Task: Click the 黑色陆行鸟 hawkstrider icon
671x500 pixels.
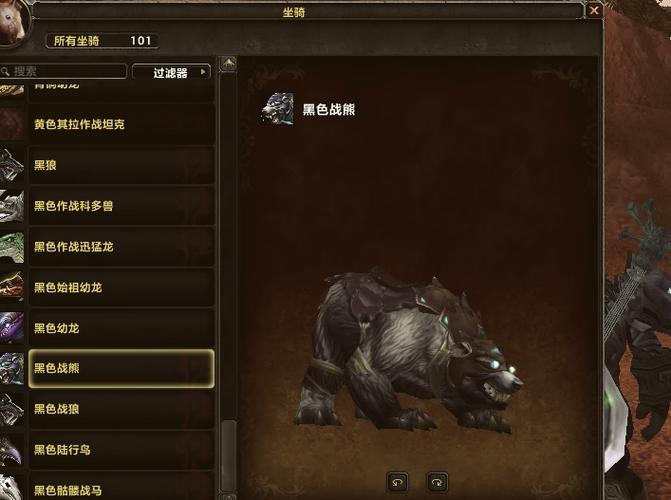Action: tap(12, 450)
